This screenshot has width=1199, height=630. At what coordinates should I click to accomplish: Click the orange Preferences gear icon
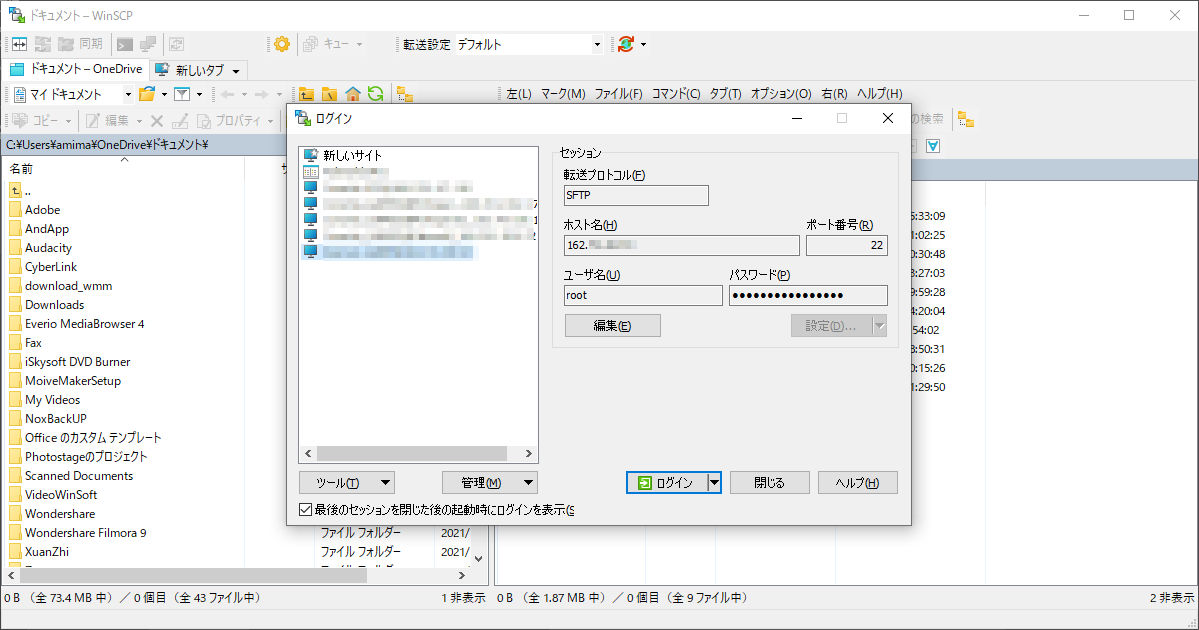[x=282, y=44]
